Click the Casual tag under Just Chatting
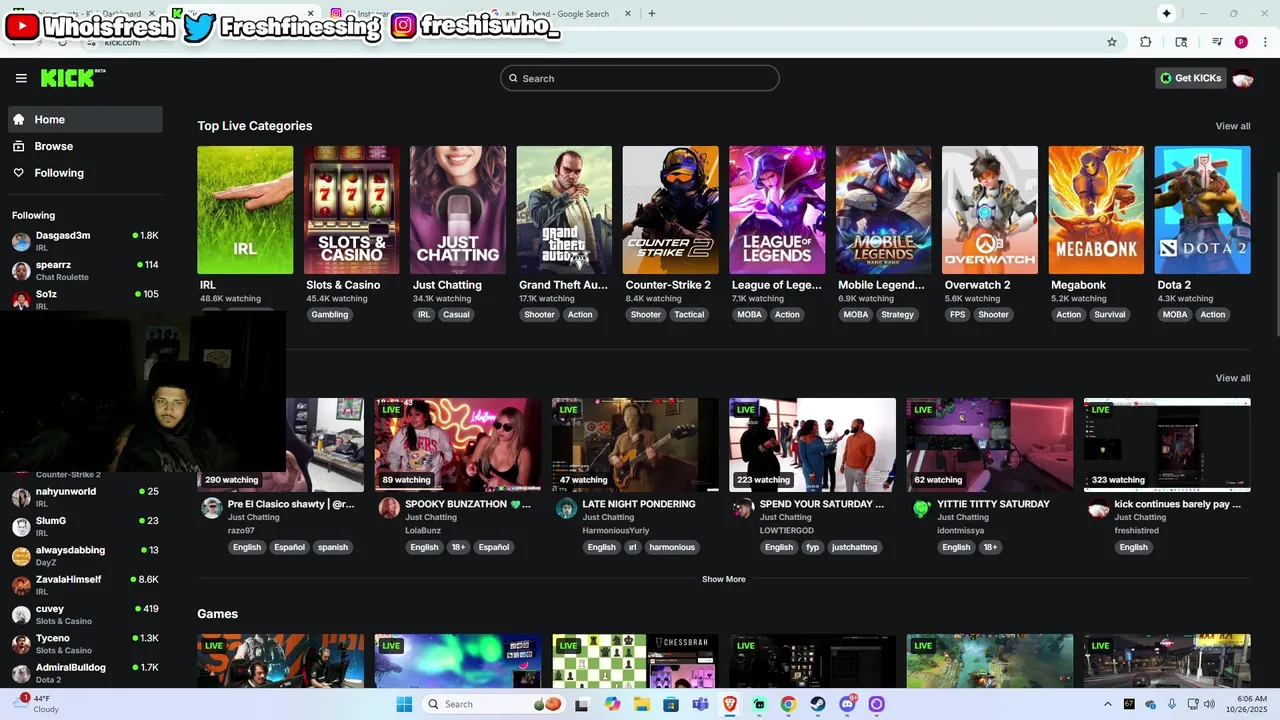This screenshot has width=1280, height=720. coord(456,314)
